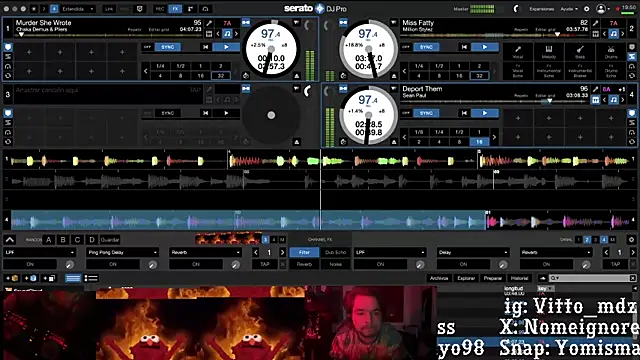The image size is (640, 360).
Task: Enable SYNC on deck 1
Action: 168,47
